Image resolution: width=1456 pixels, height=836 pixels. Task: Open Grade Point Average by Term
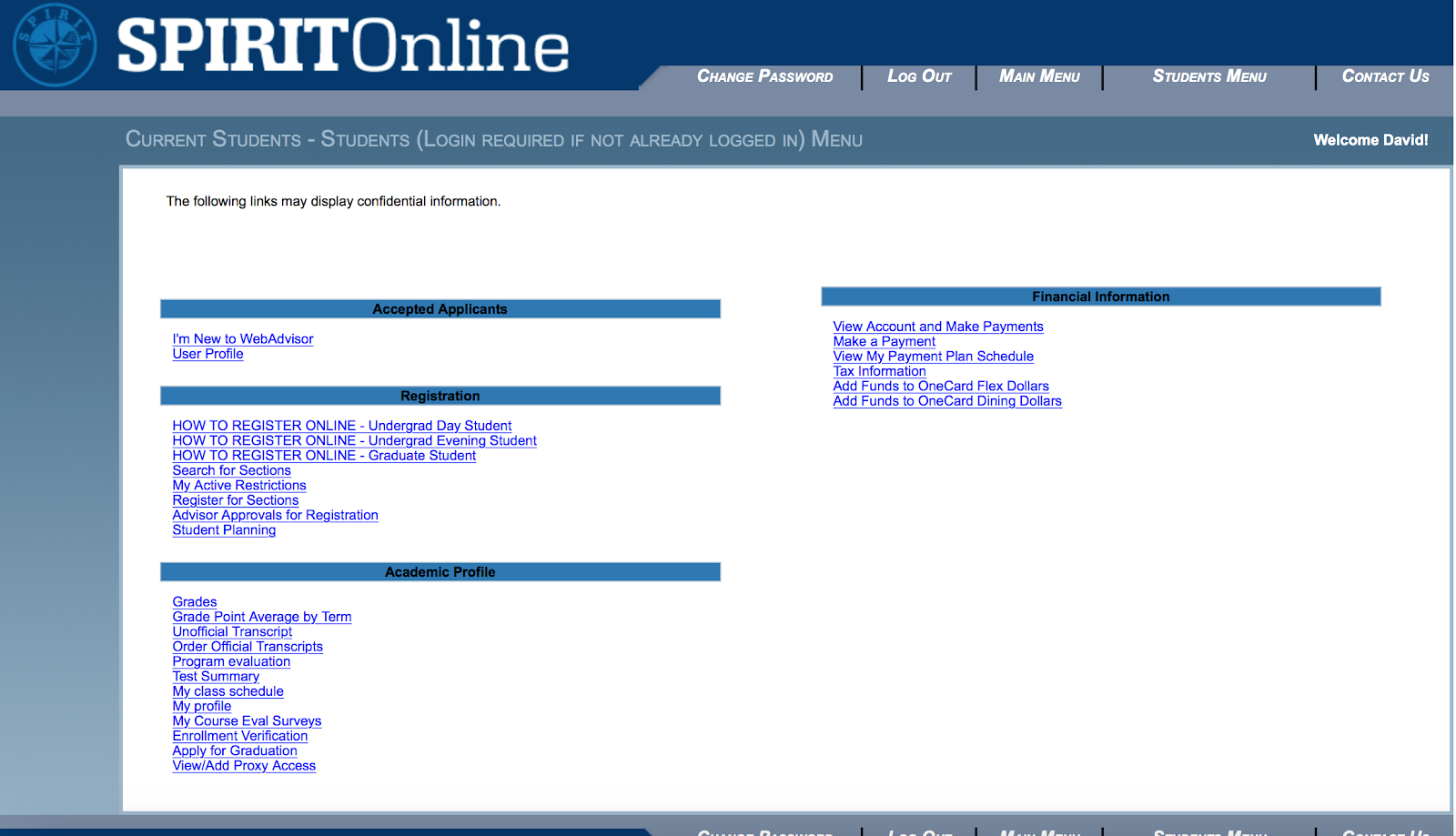pos(262,617)
